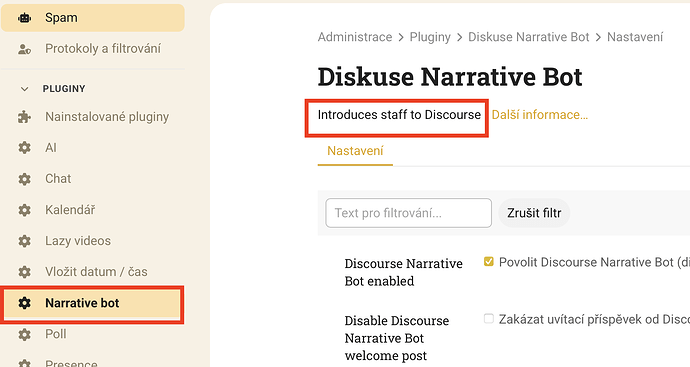Focus the Text pro filtrování input field

408,213
